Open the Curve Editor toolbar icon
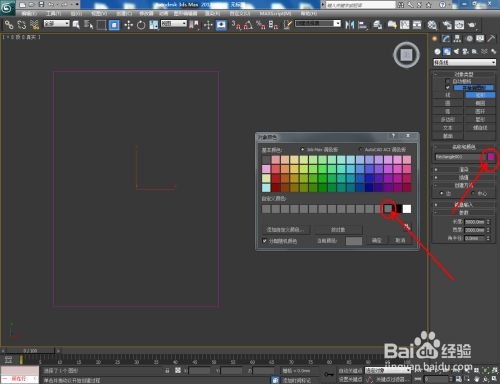This screenshot has height=384, width=500. 404,25
